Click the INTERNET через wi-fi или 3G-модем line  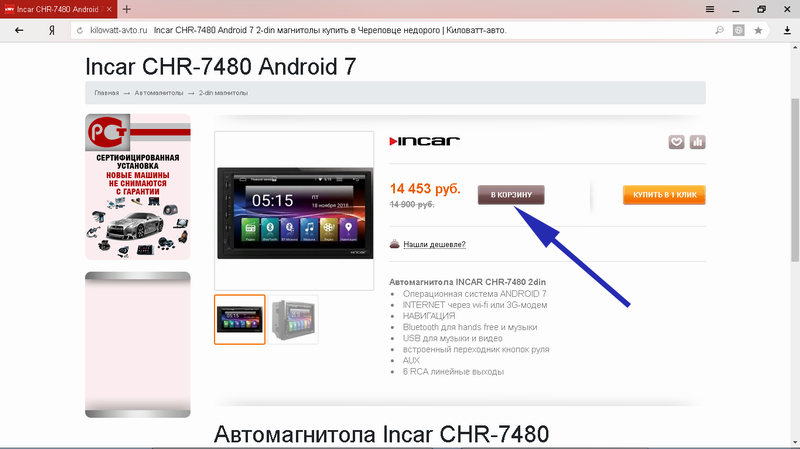(x=475, y=305)
